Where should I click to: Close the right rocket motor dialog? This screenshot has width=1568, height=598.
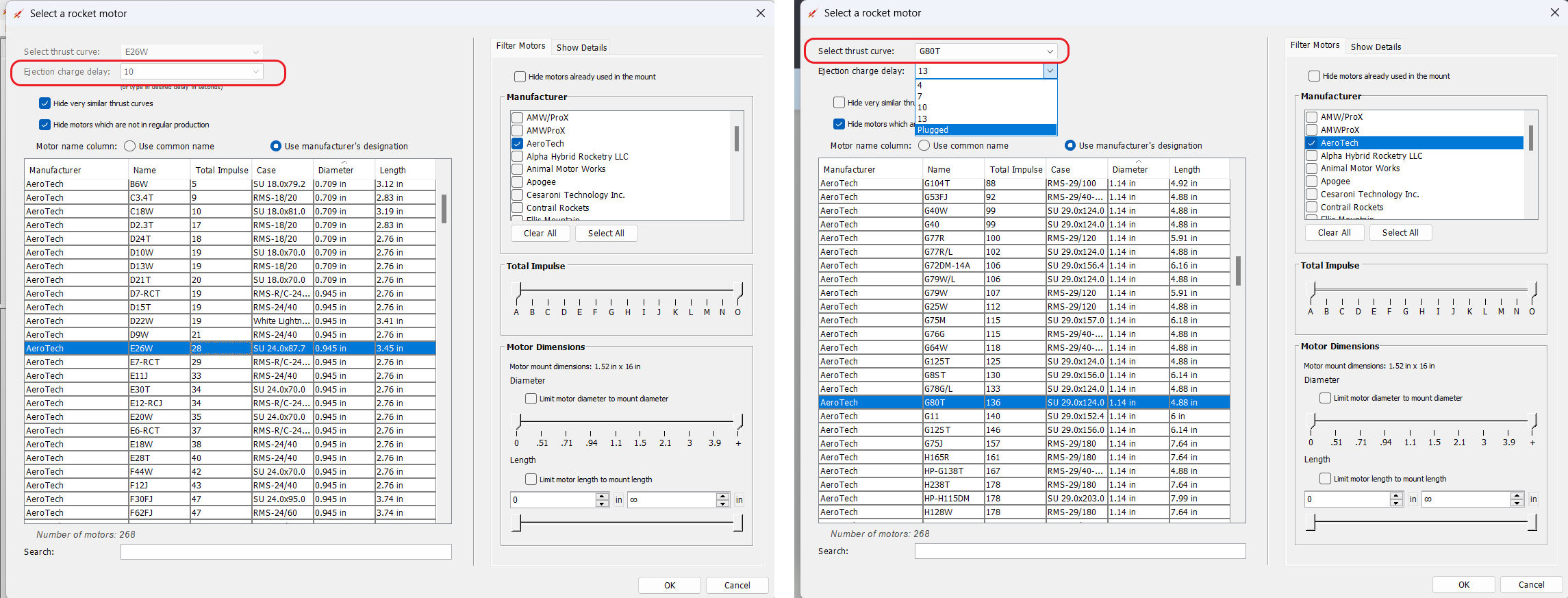coord(1554,13)
